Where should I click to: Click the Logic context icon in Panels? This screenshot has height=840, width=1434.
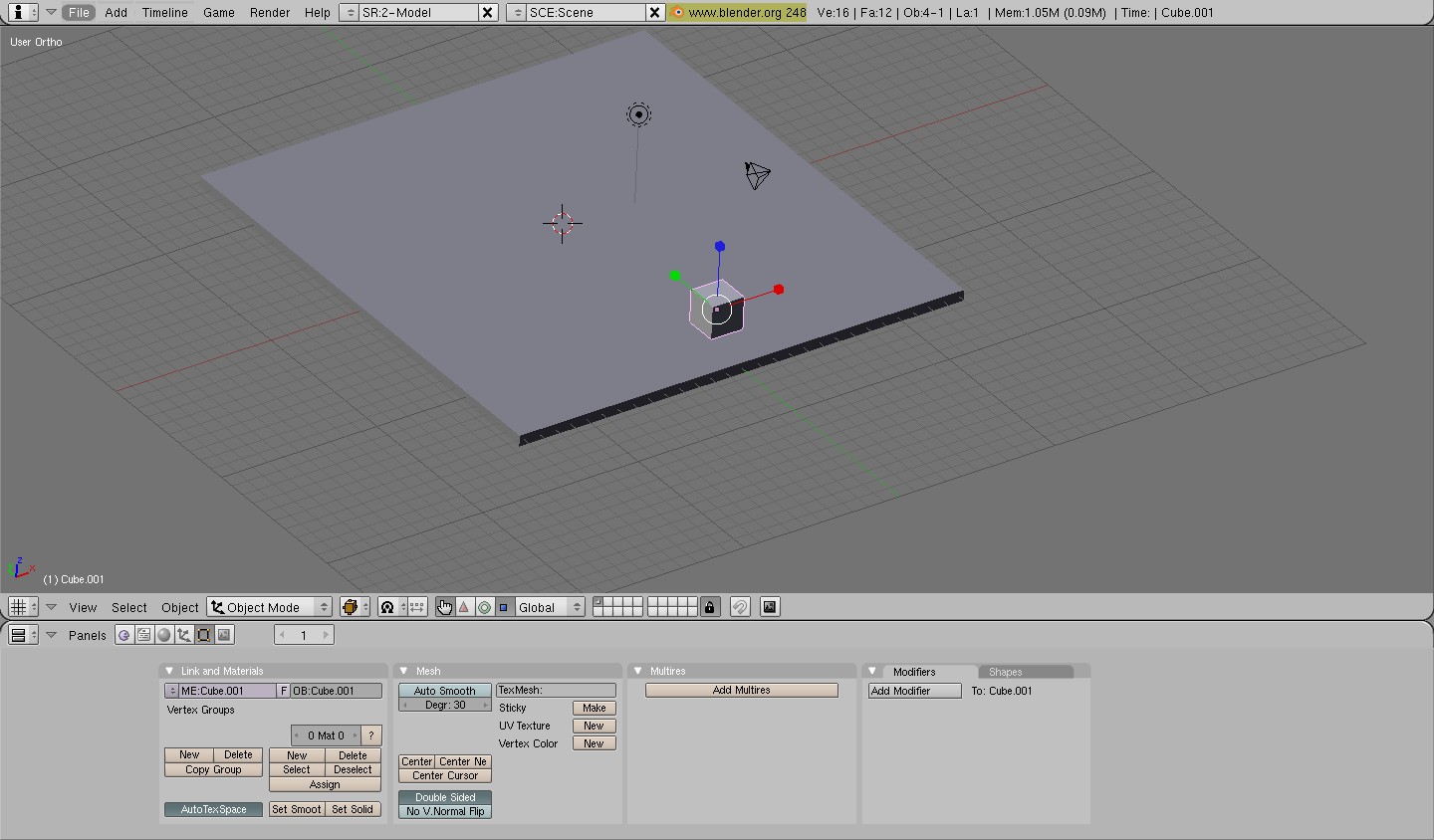coord(124,635)
